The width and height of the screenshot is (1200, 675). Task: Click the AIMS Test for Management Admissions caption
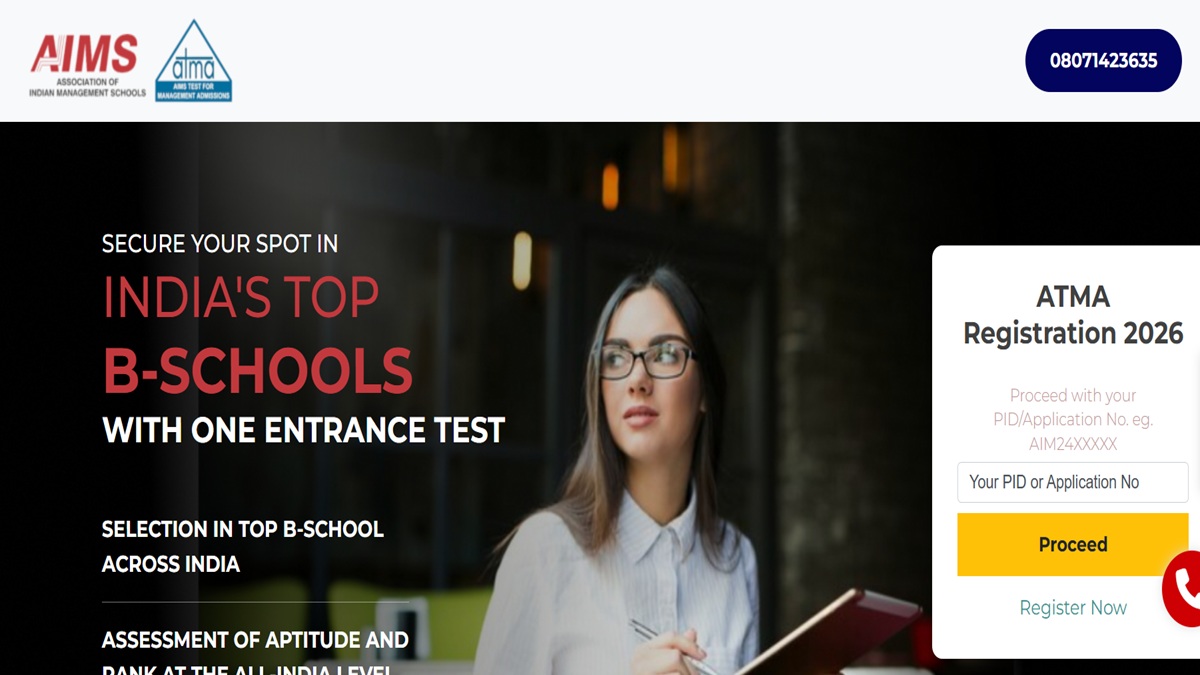pos(194,94)
